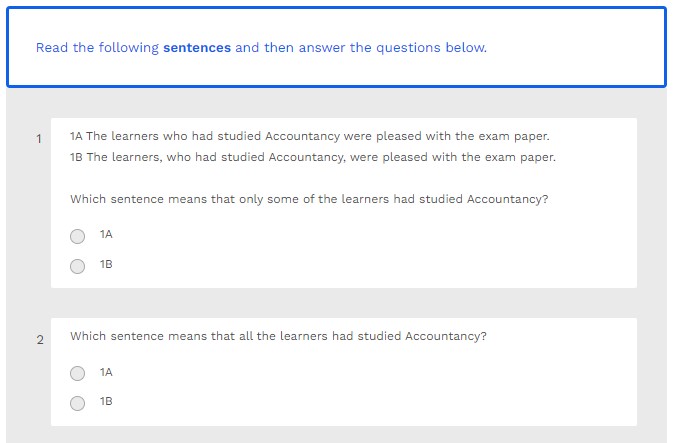Viewport: 677px width, 443px height.
Task: Choose the 1B radio button under question 2
Action: click(78, 403)
